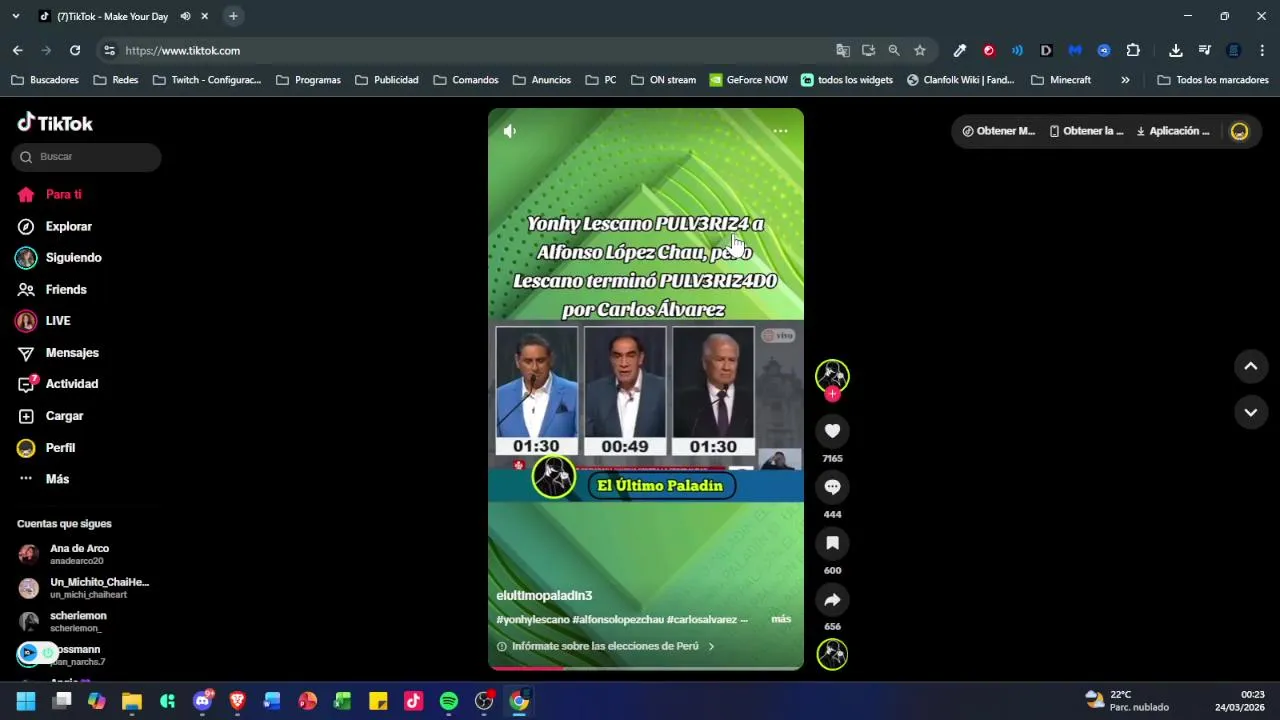Click the #yonhylescano hashtag
Screen dimensions: 1280x720
coord(533,620)
